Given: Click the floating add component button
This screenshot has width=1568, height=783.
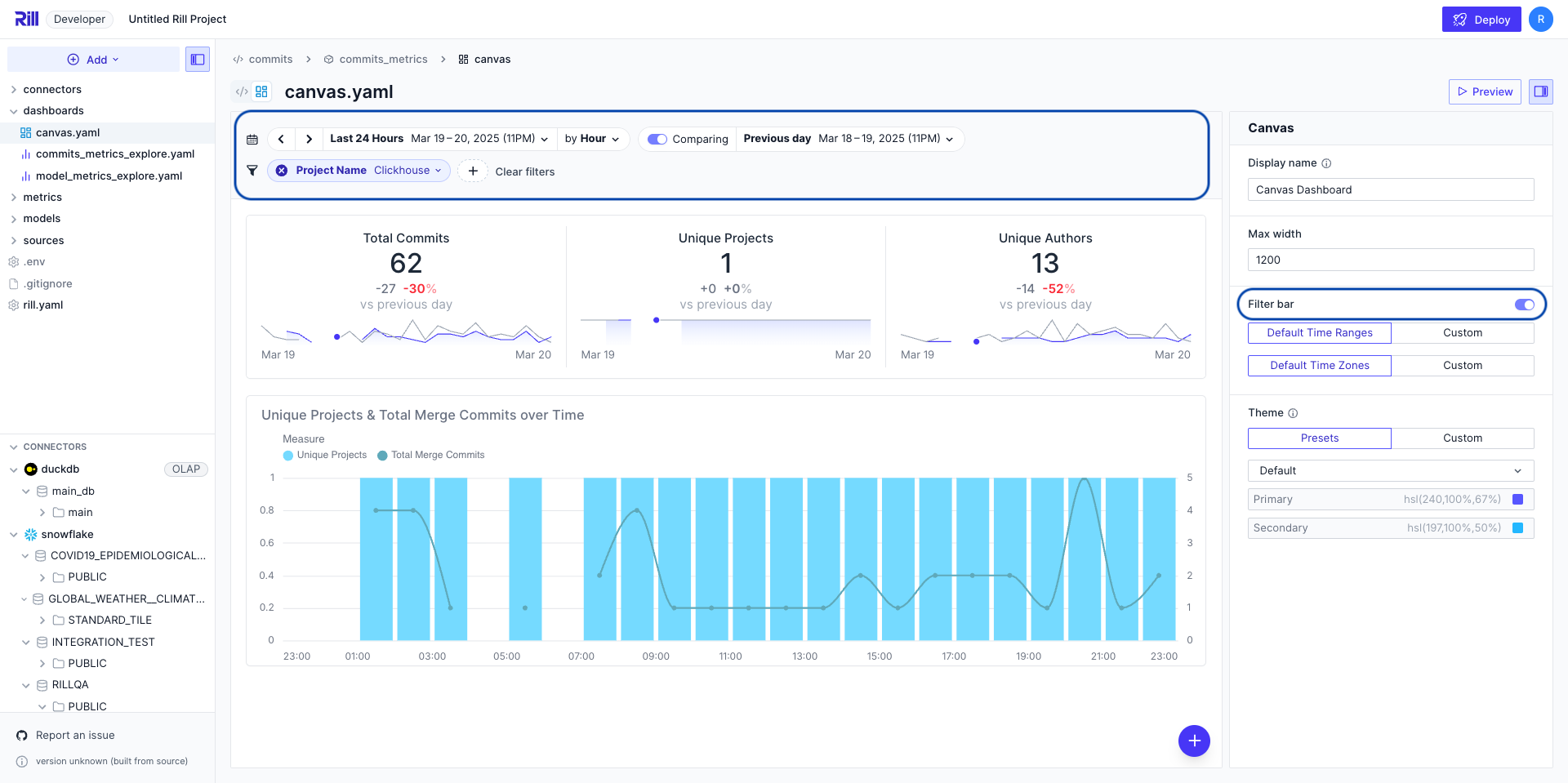Looking at the screenshot, I should pyautogui.click(x=1193, y=741).
